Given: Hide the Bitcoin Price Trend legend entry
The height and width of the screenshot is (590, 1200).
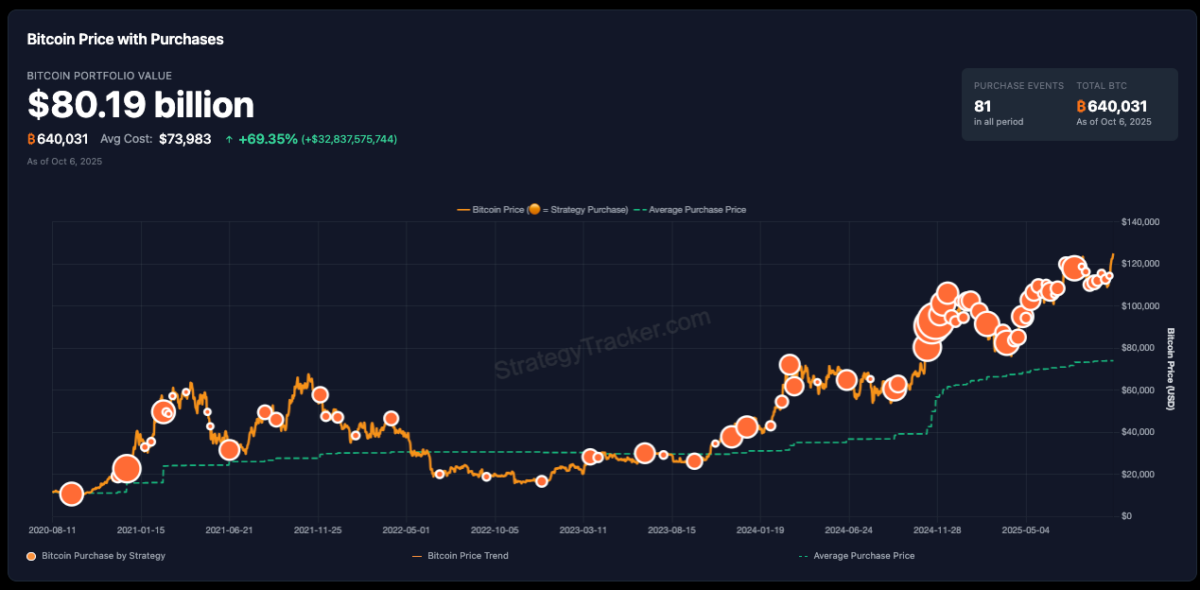Looking at the screenshot, I should pos(467,556).
